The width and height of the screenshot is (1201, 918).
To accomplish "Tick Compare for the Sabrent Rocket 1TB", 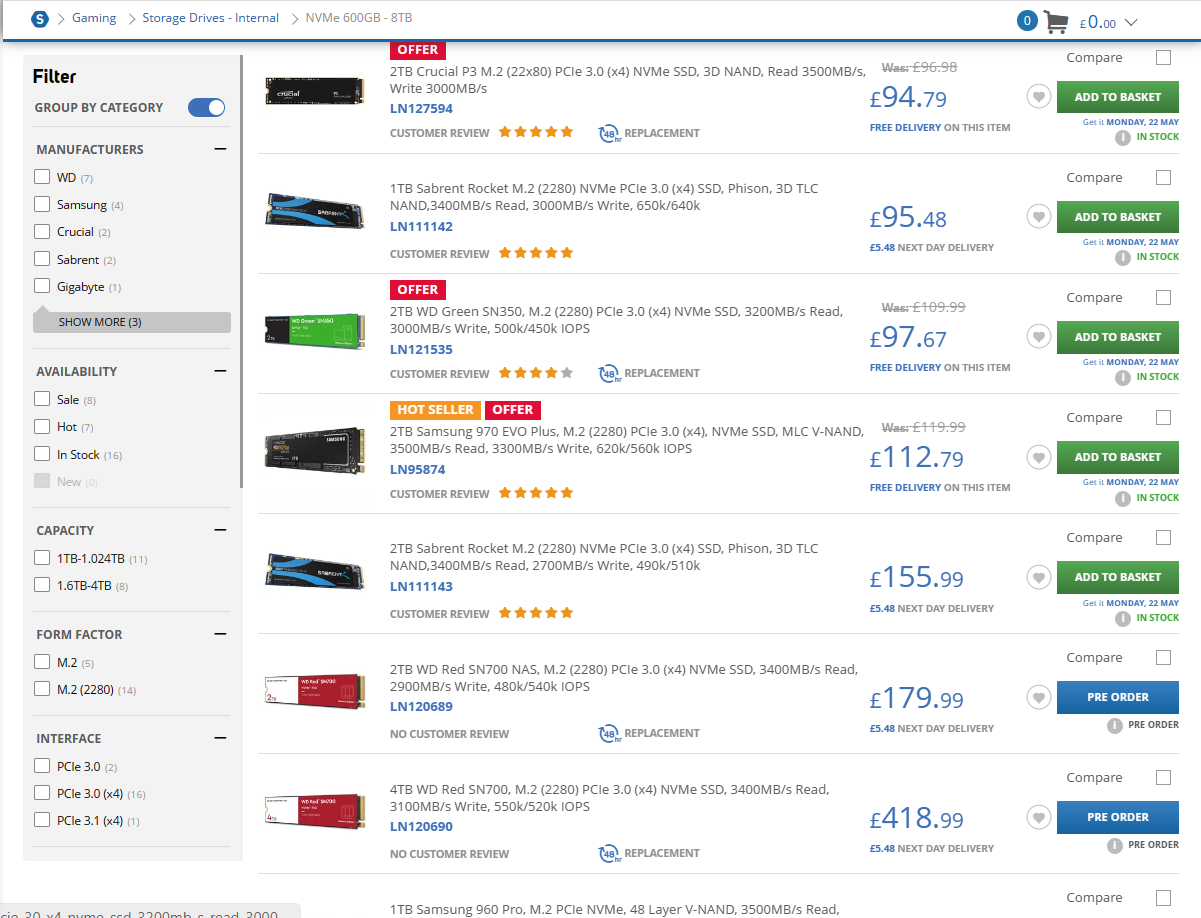I will coord(1163,177).
